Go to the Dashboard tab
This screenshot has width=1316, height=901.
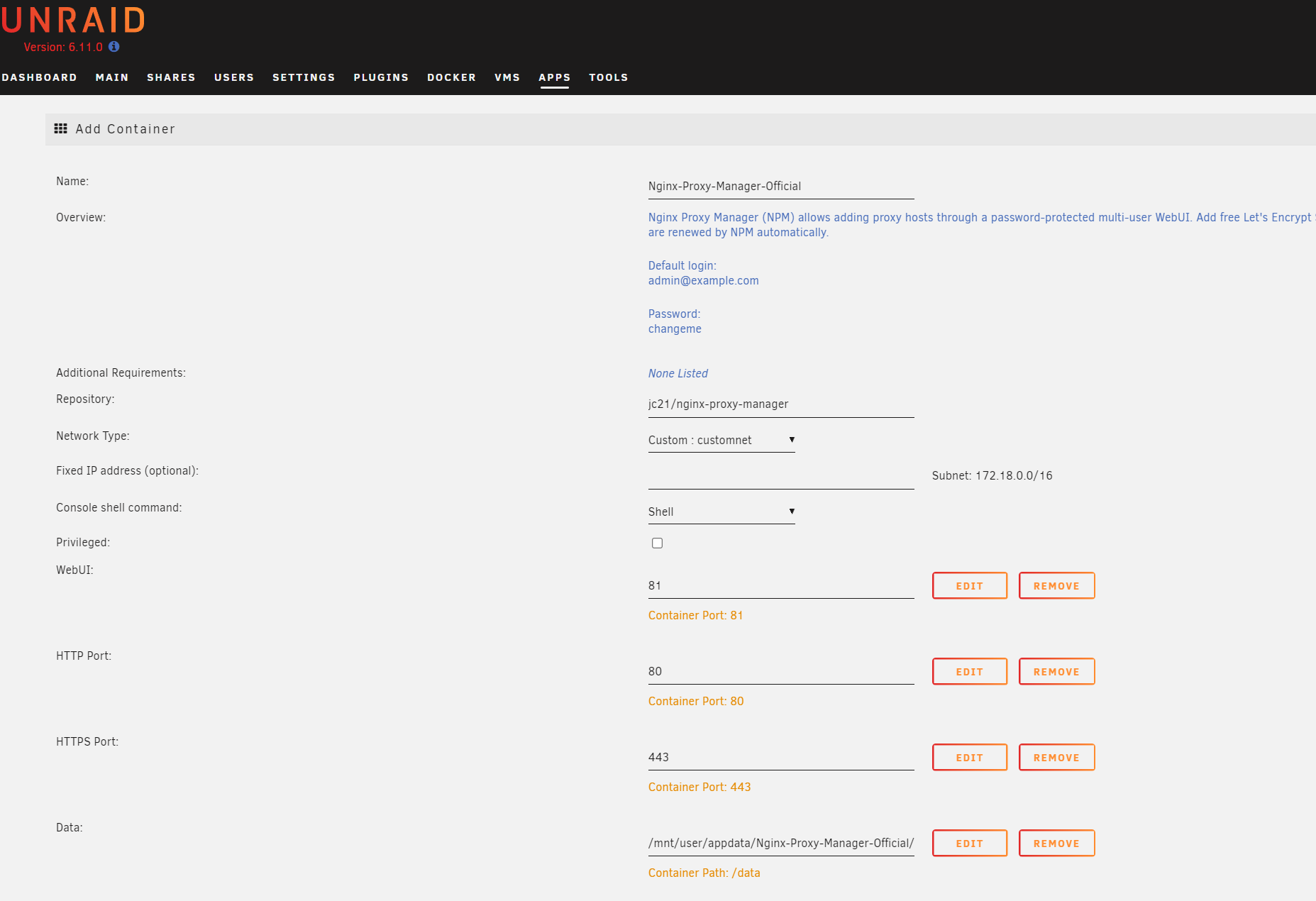coord(39,77)
